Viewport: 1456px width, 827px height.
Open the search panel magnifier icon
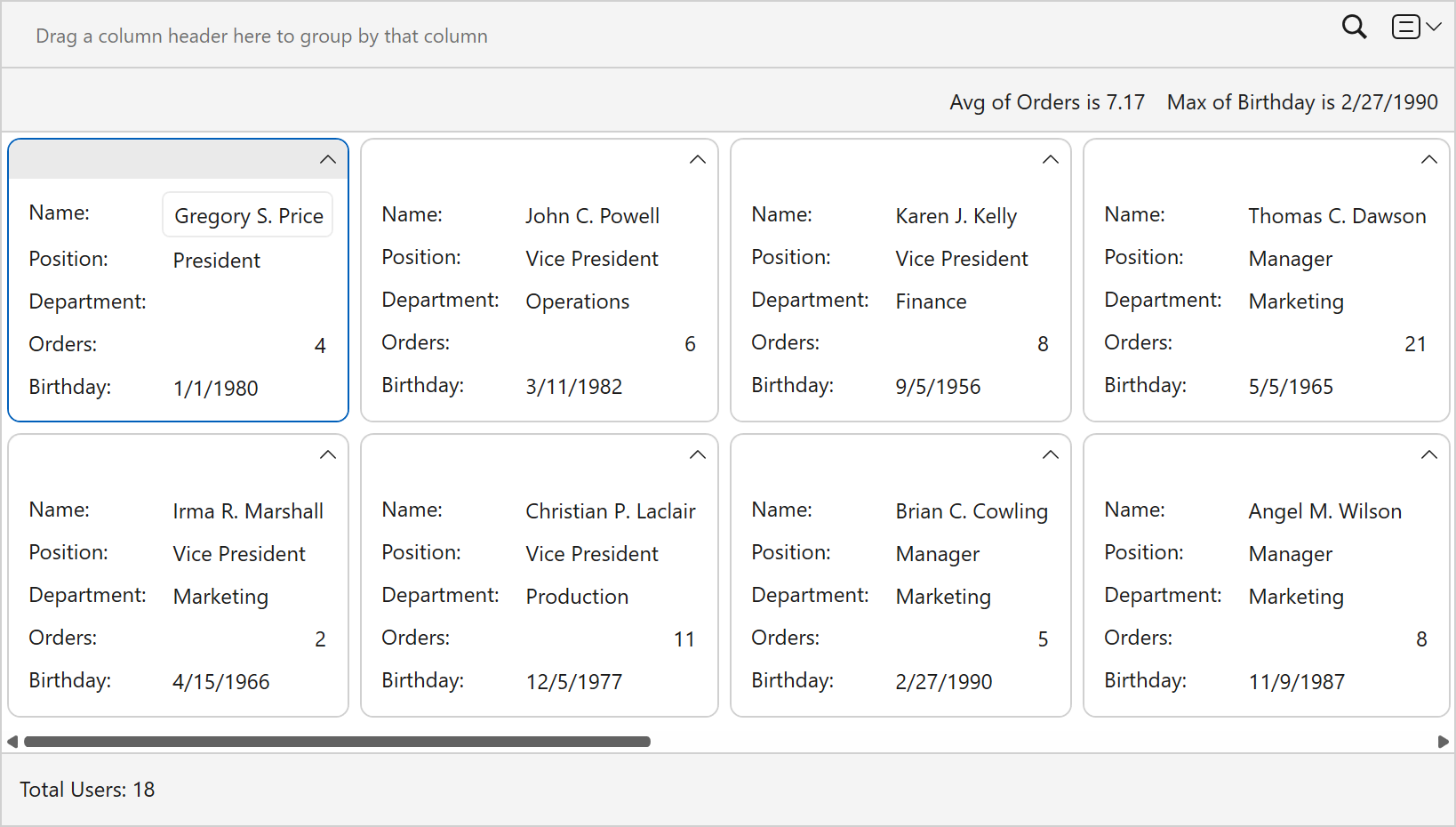point(1354,28)
